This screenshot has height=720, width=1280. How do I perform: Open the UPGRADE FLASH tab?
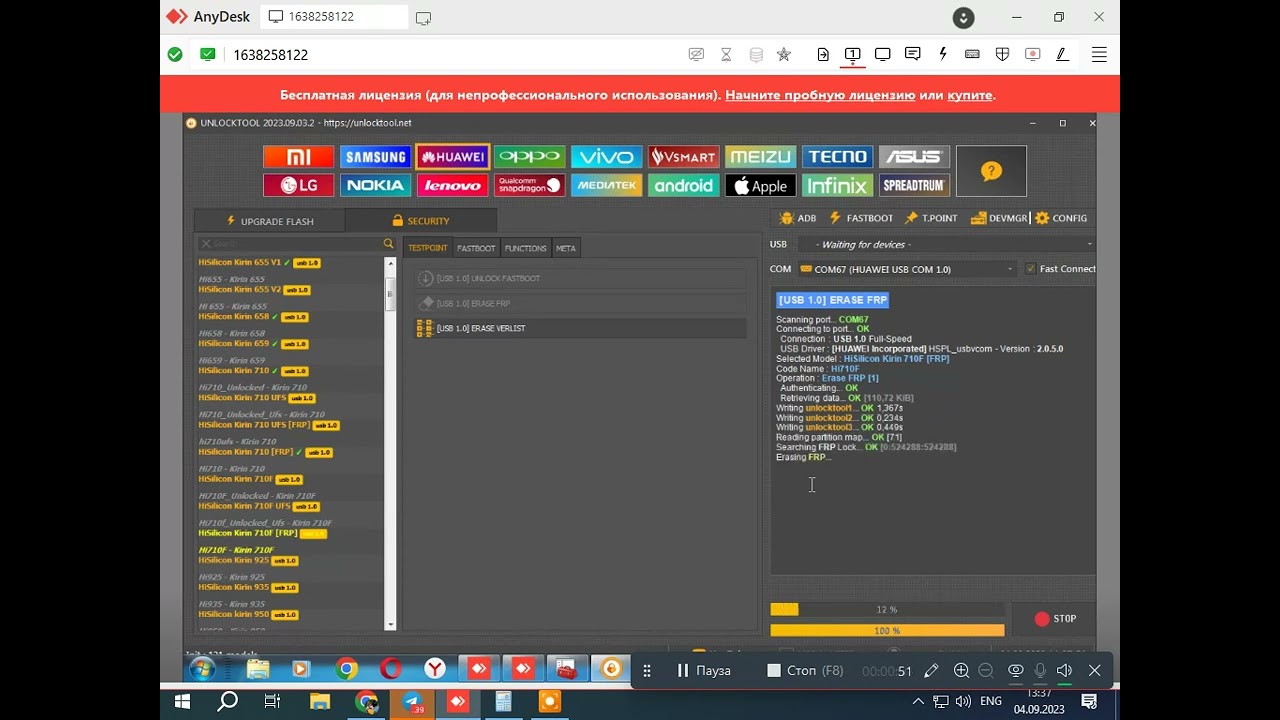coord(270,221)
